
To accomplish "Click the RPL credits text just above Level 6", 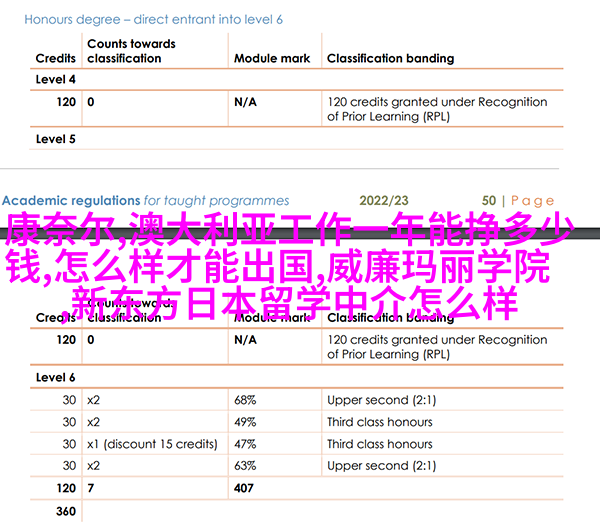I will coord(437,347).
